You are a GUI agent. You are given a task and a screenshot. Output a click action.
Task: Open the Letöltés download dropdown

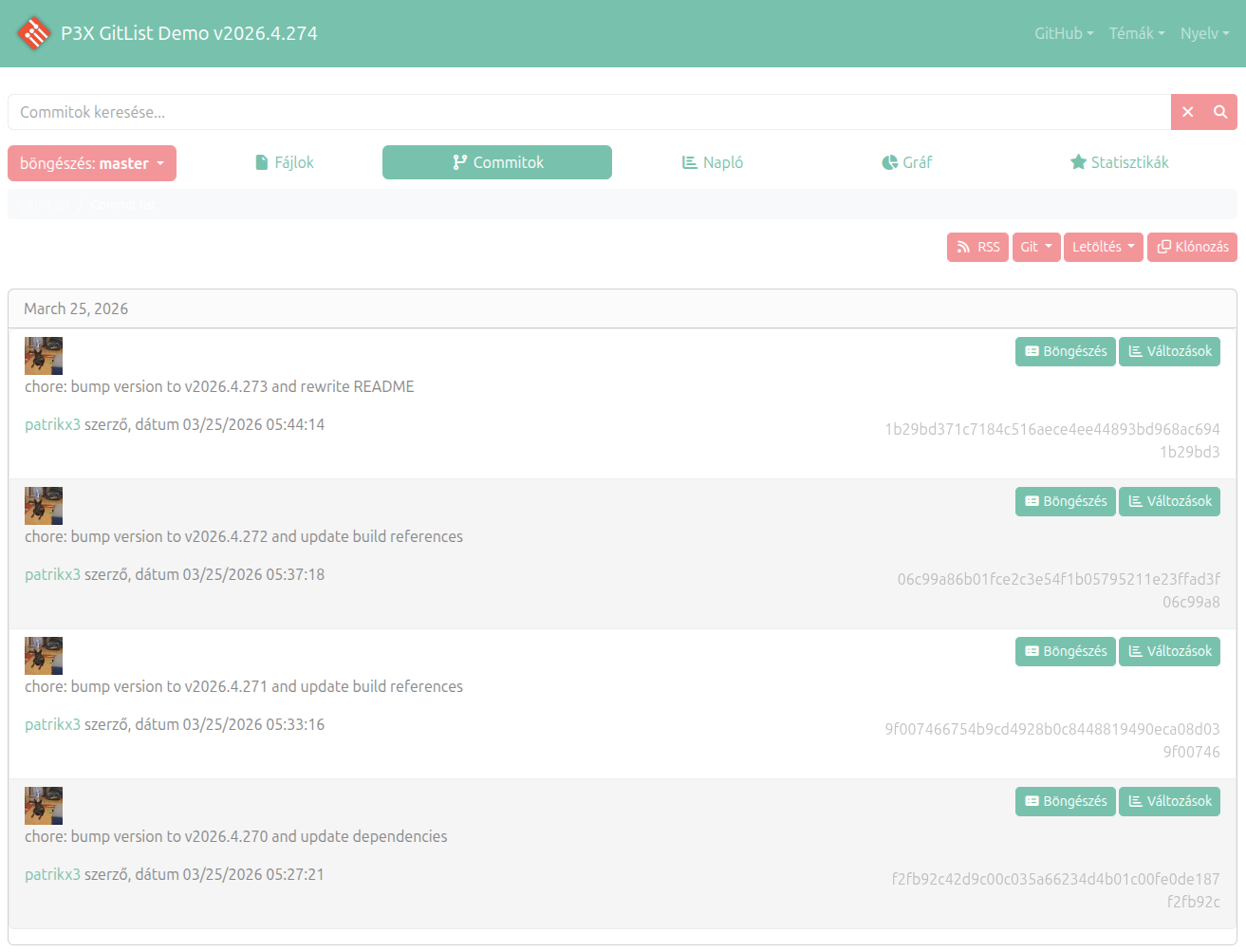(1103, 247)
